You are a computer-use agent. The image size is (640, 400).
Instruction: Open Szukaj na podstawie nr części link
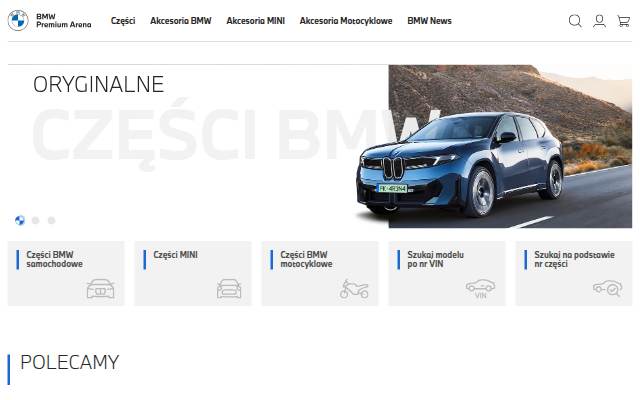pos(574,273)
